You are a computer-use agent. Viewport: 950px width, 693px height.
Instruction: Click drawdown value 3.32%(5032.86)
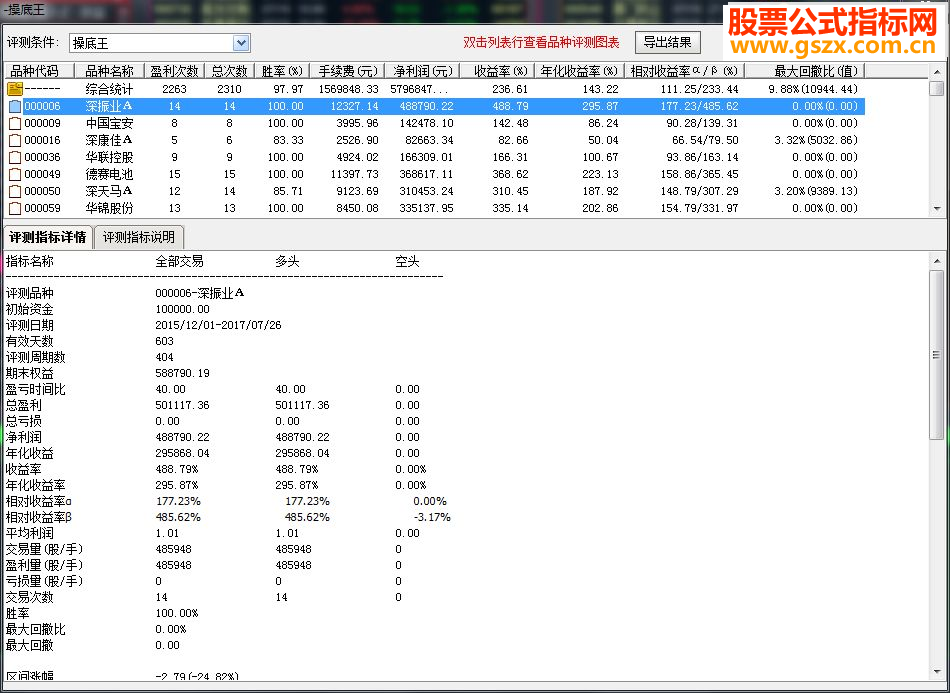click(x=816, y=140)
